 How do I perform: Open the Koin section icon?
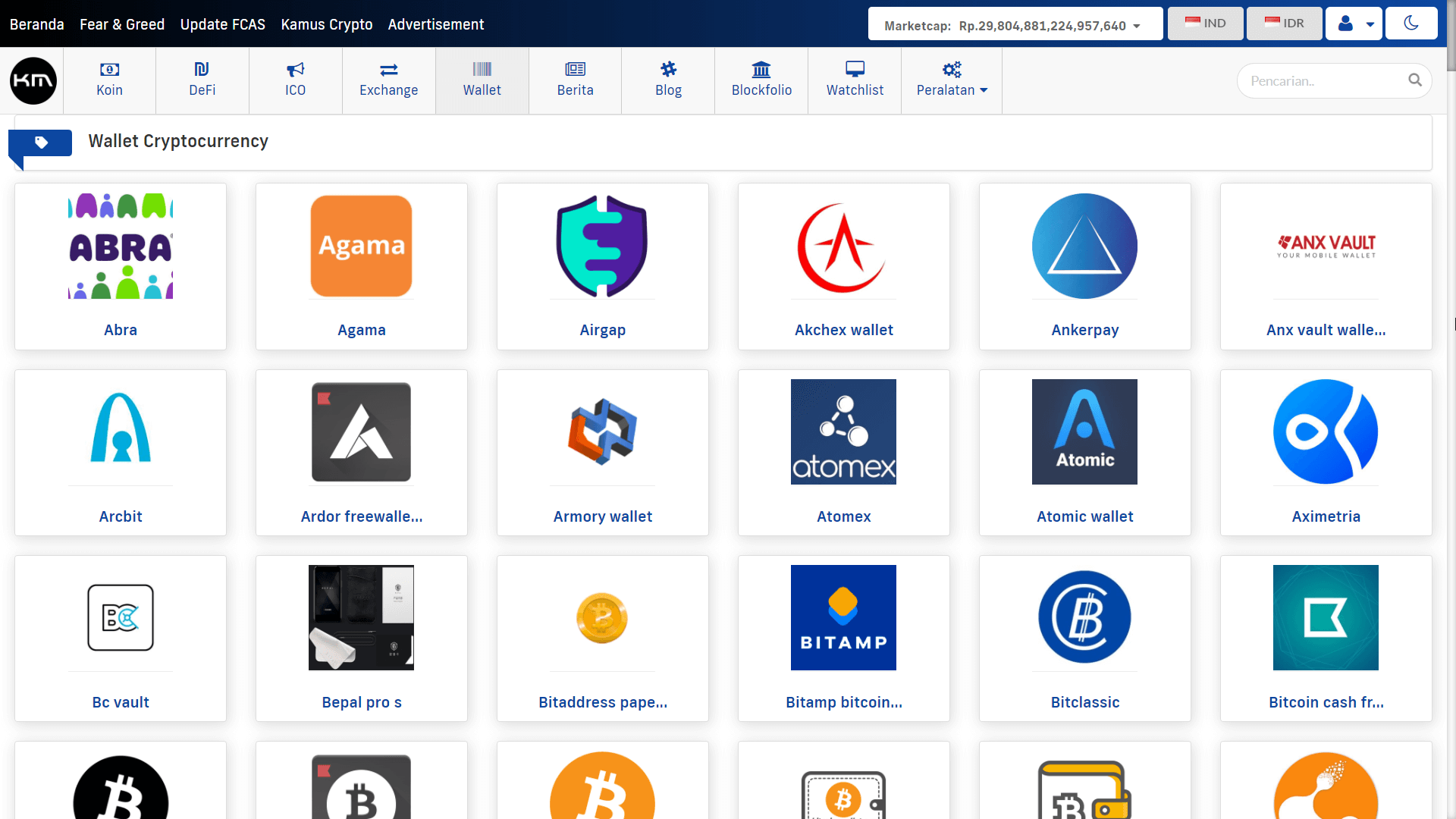coord(109,69)
